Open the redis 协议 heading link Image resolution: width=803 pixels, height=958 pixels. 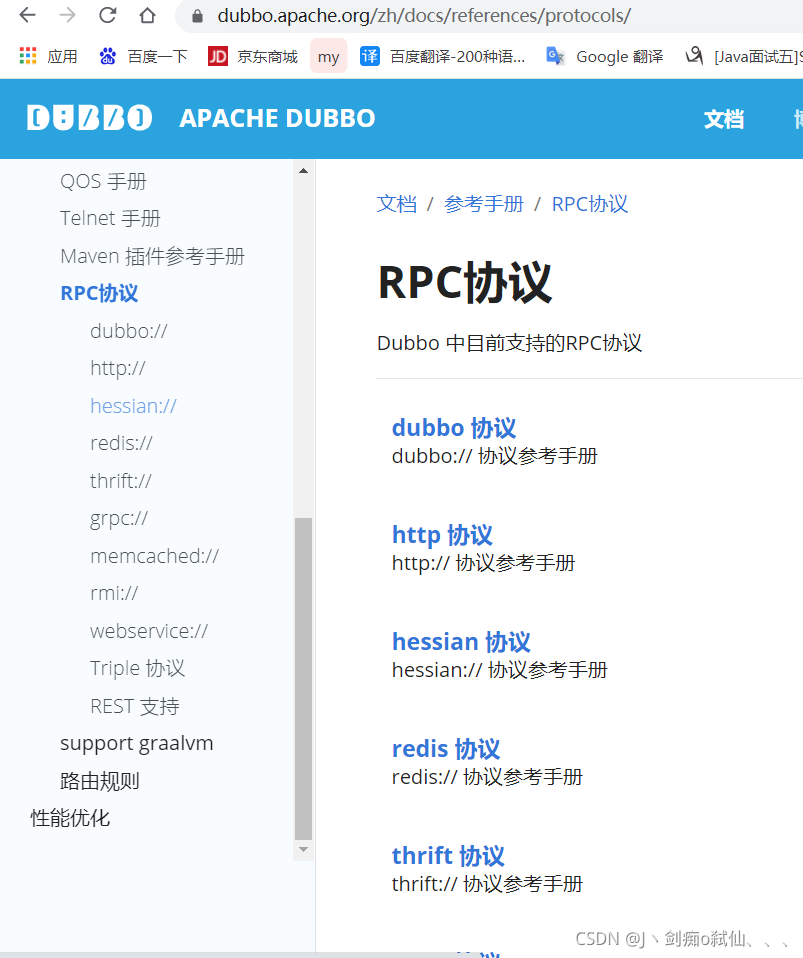pos(446,749)
